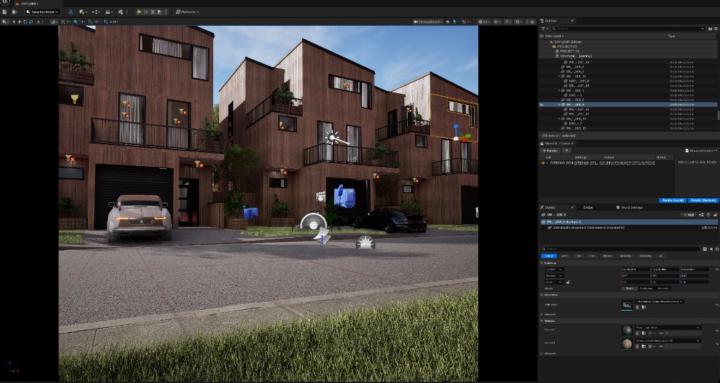Toggle the Scale lock icon
Screen dimensions: 720x383
click(568, 282)
